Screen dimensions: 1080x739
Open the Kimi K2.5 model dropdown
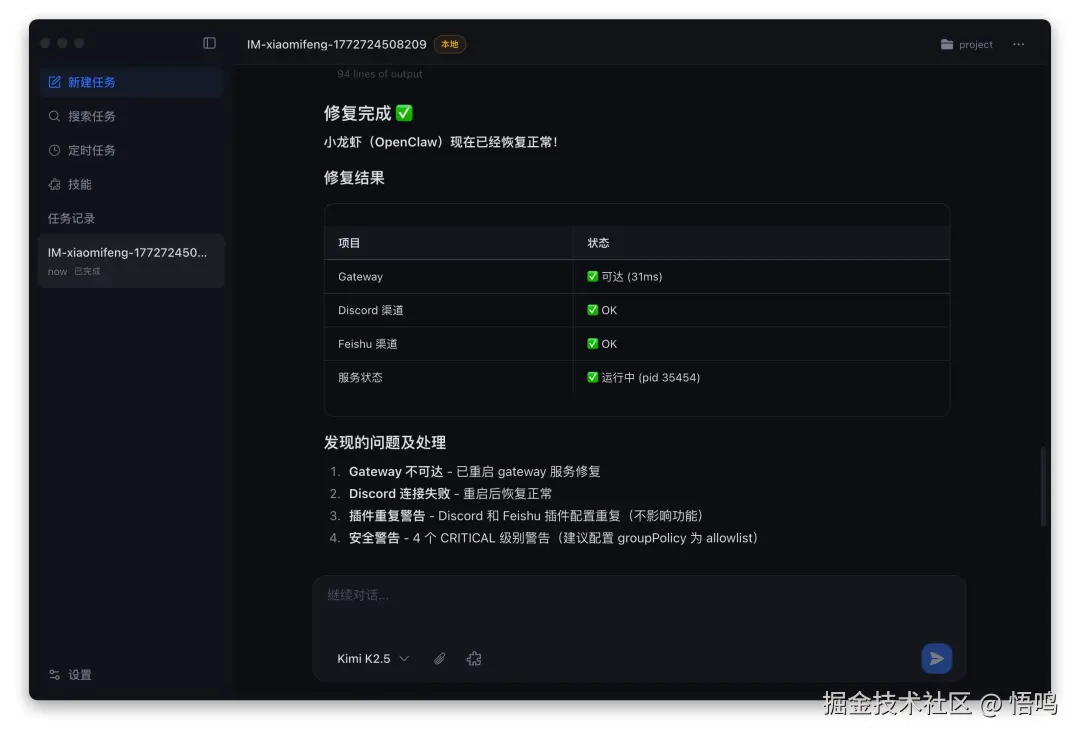tap(370, 658)
